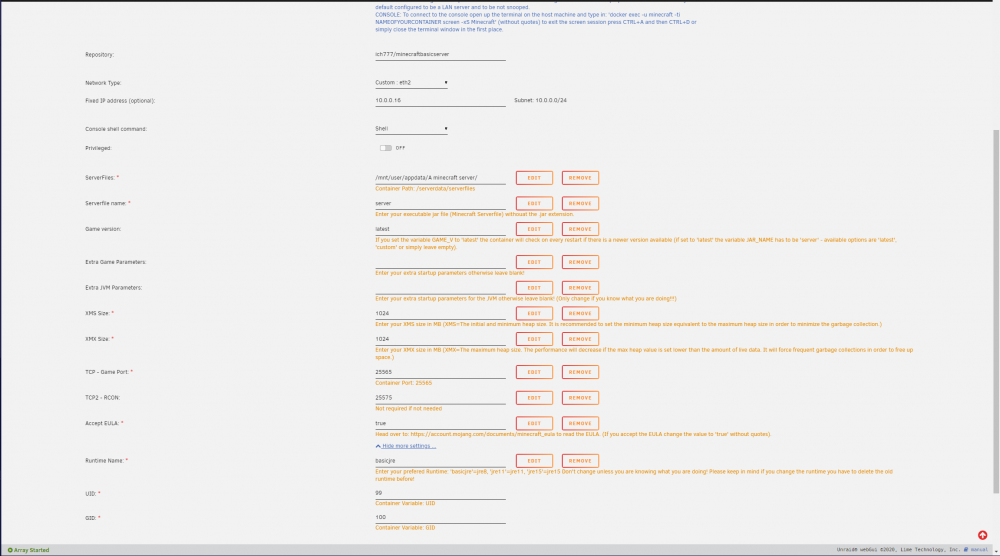Click the Extra JVM Parameters input field

pos(440,288)
